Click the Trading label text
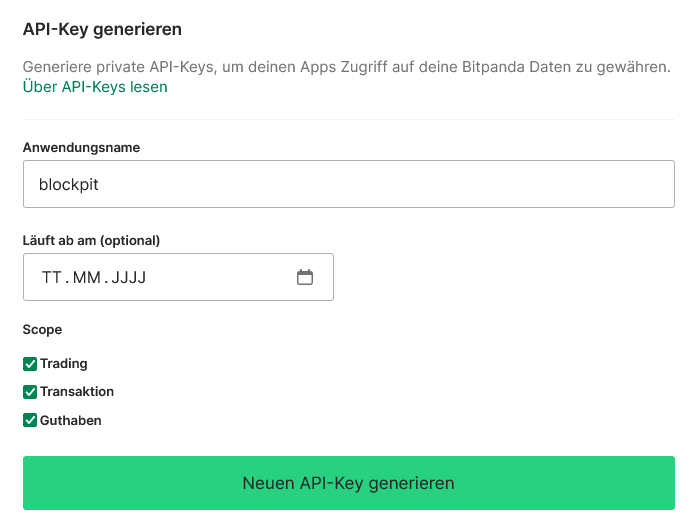700x530 pixels. [64, 364]
